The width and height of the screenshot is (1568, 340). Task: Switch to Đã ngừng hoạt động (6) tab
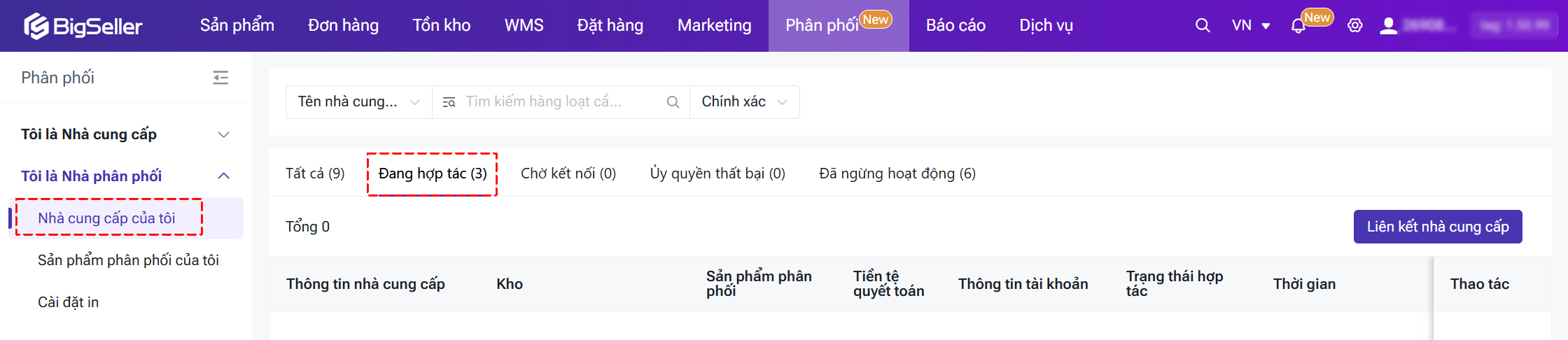click(897, 173)
